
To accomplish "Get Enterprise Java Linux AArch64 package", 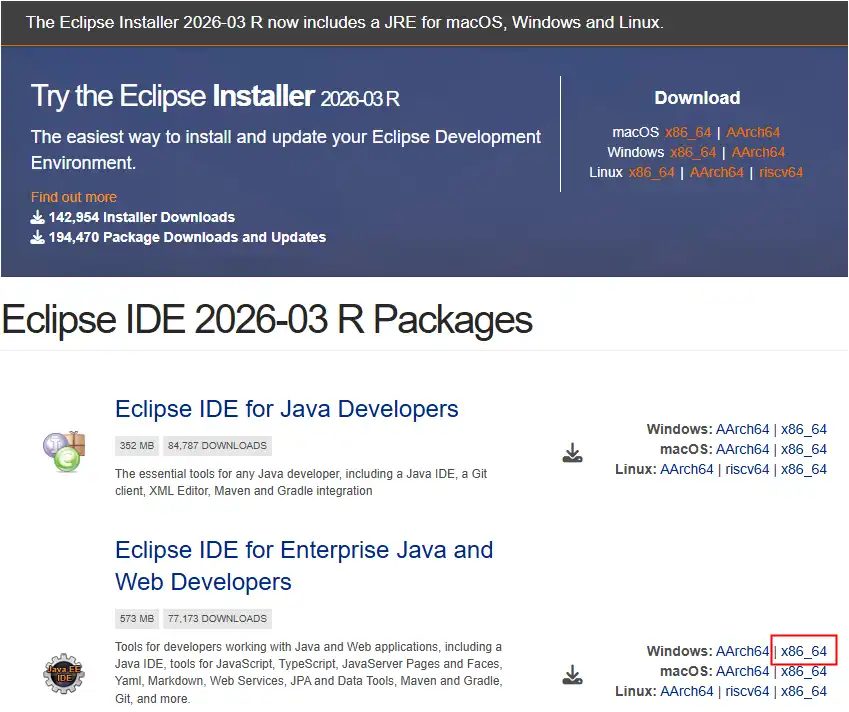I will pos(687,691).
